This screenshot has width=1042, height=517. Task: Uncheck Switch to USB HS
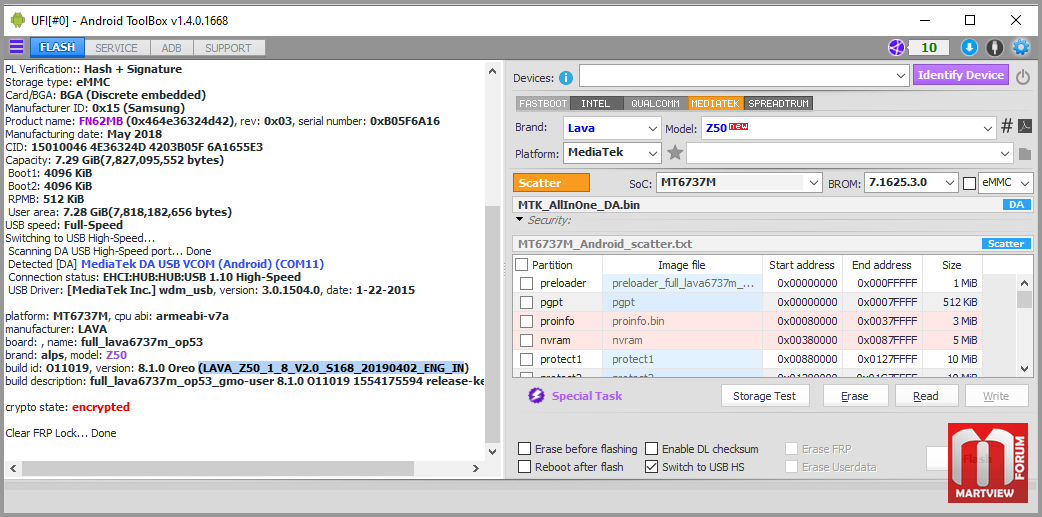pyautogui.click(x=651, y=466)
